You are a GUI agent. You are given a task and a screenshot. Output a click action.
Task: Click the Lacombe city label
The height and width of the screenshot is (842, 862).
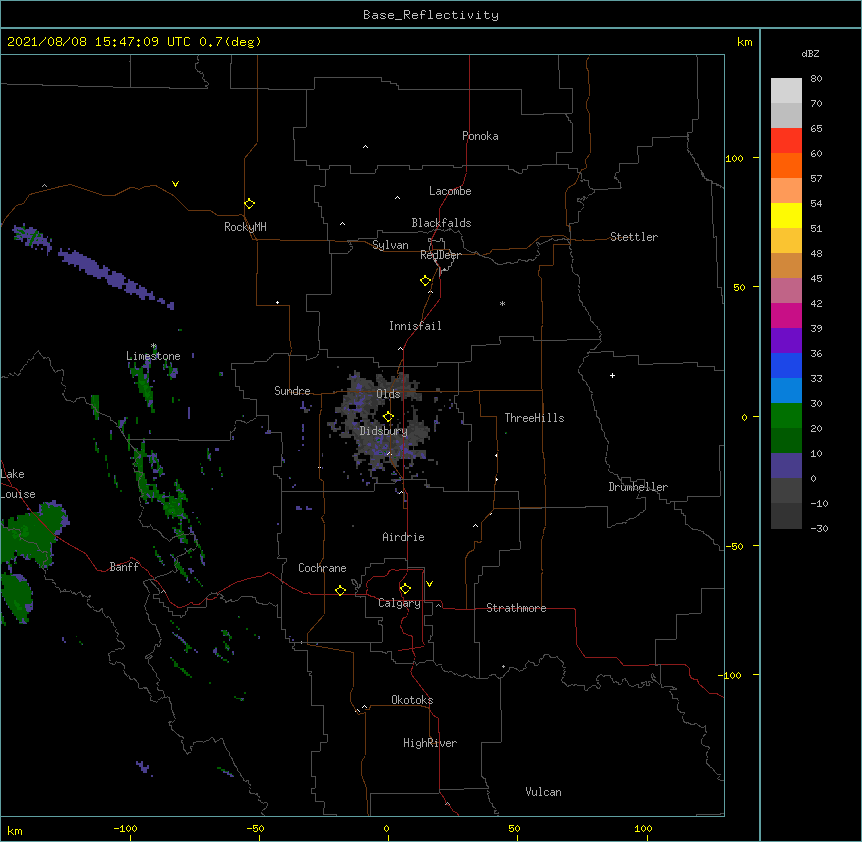[x=450, y=191]
